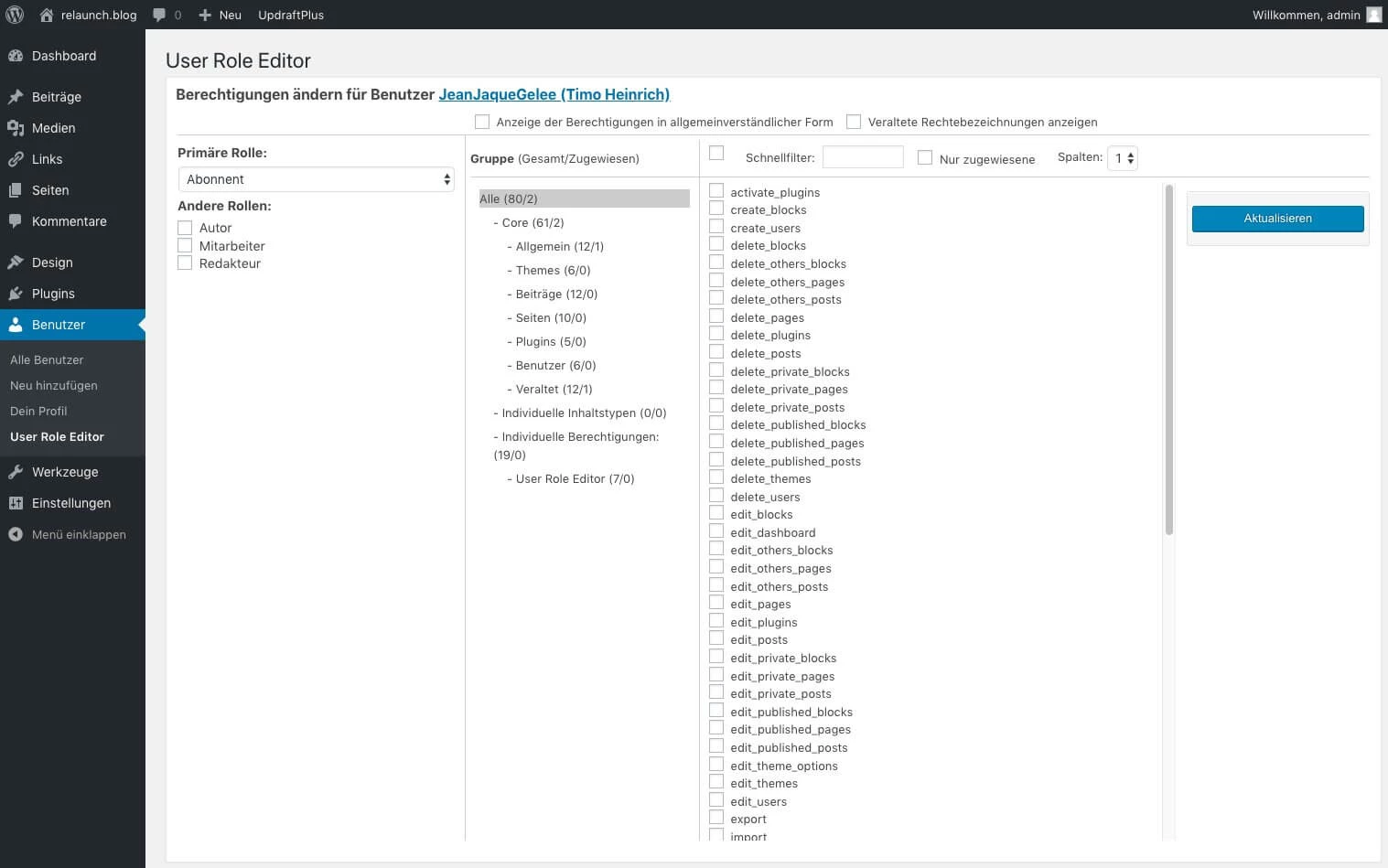Click the edit_plugins capability label
The width and height of the screenshot is (1388, 868).
[764, 622]
